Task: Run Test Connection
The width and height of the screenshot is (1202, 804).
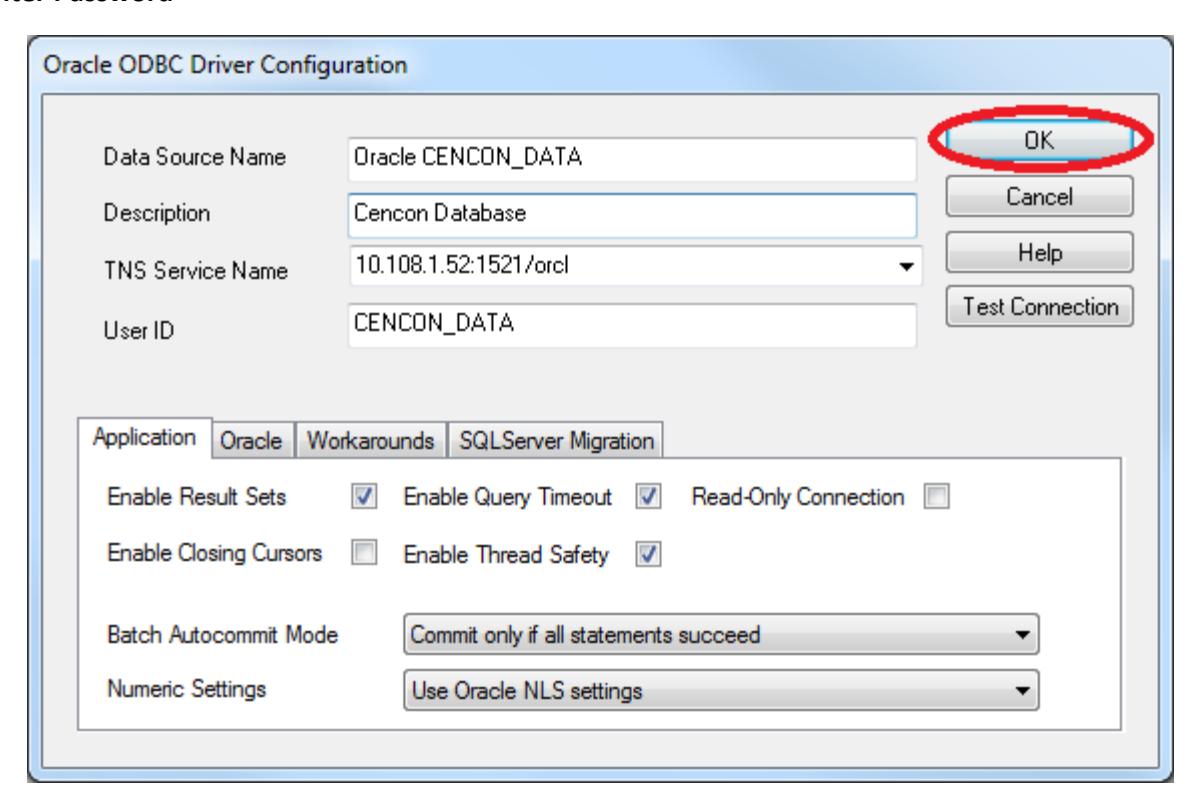Action: [x=1039, y=308]
